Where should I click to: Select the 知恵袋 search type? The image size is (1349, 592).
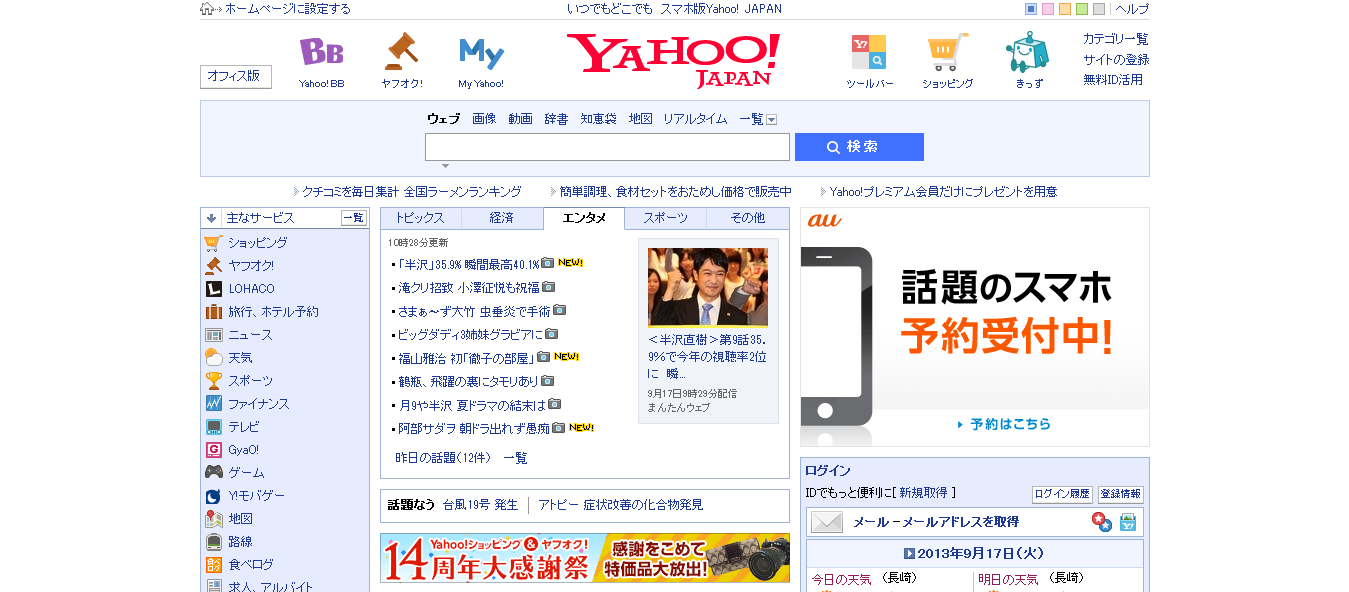598,119
